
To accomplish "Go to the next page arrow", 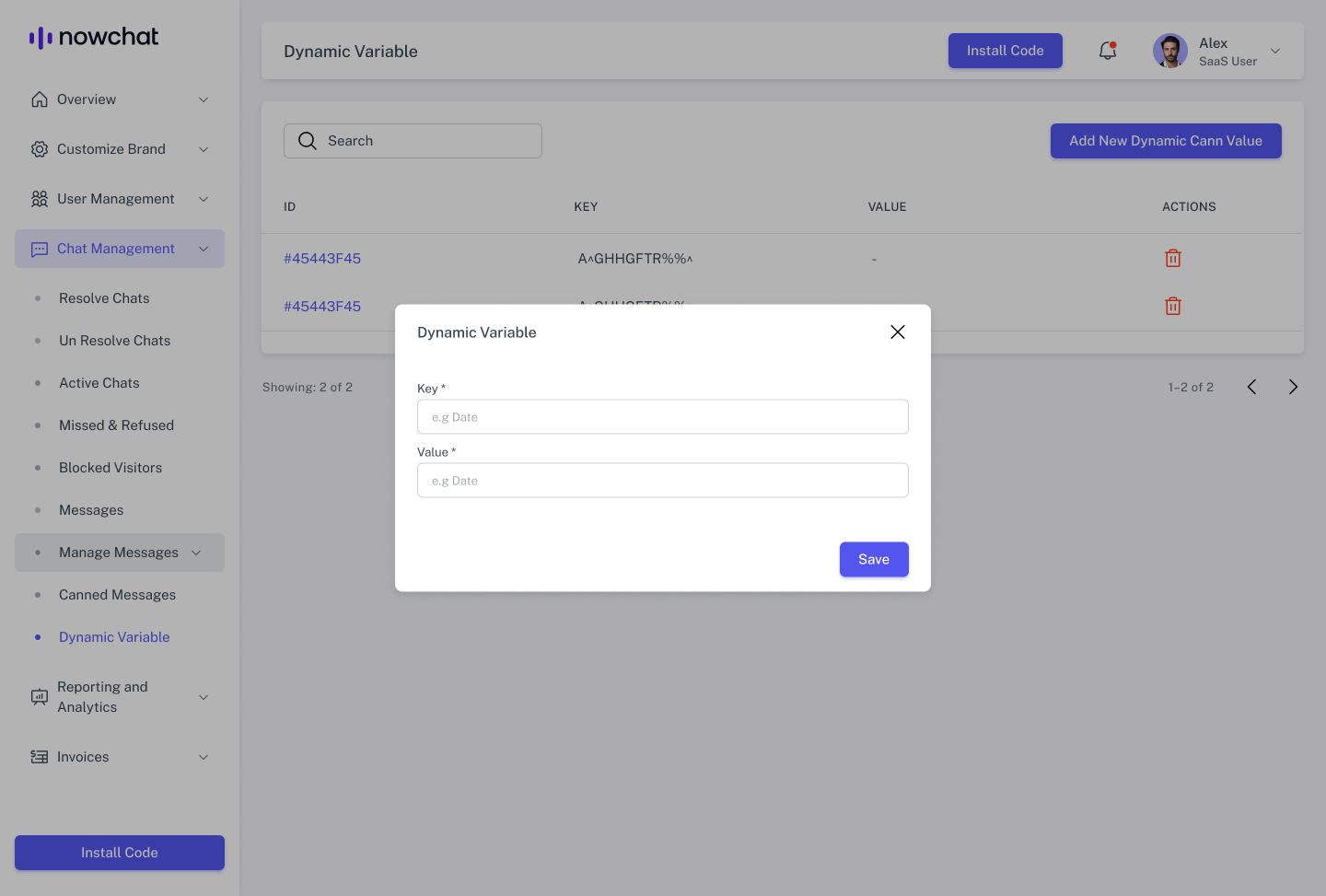I will pyautogui.click(x=1293, y=387).
